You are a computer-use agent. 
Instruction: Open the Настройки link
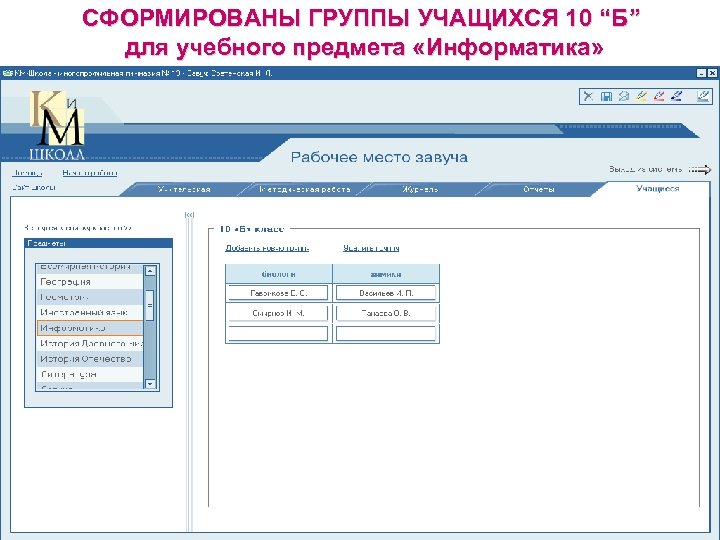90,173
